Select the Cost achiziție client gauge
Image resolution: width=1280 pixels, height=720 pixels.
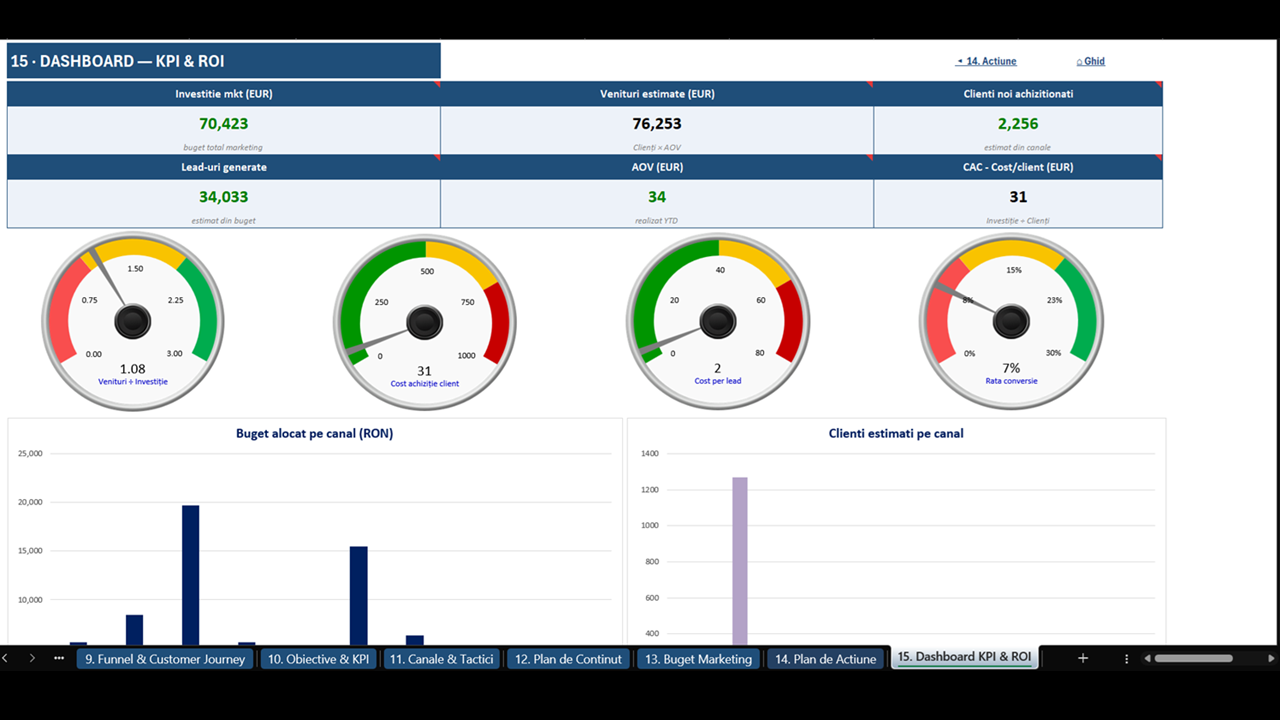425,322
